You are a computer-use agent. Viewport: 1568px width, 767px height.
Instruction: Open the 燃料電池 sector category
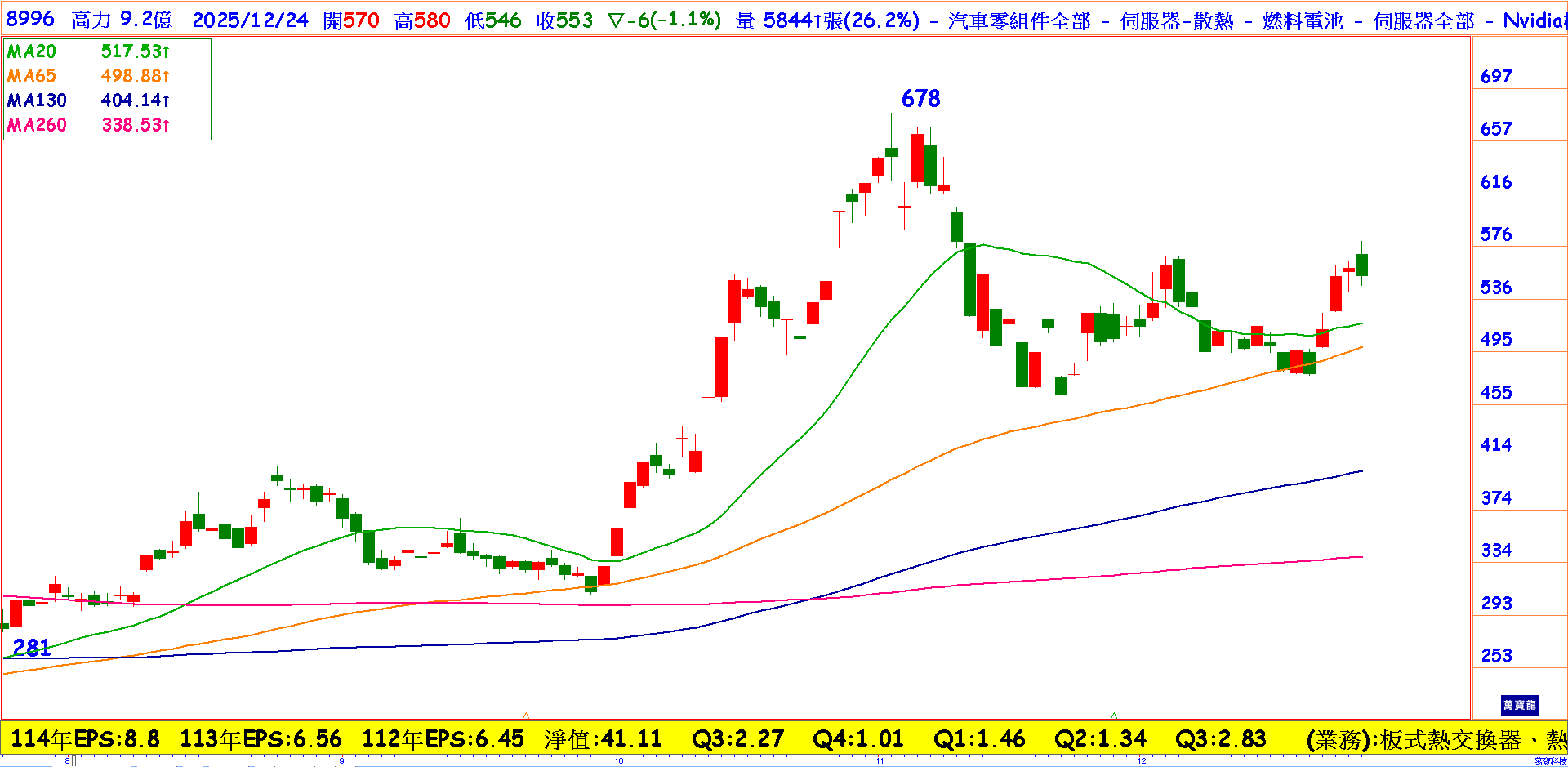pyautogui.click(x=1303, y=21)
